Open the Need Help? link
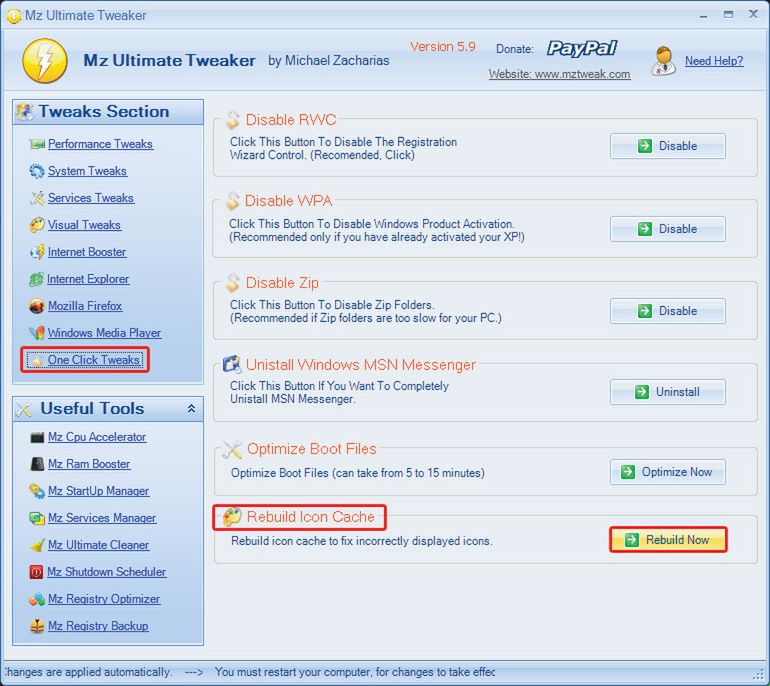The height and width of the screenshot is (686, 770). [714, 61]
